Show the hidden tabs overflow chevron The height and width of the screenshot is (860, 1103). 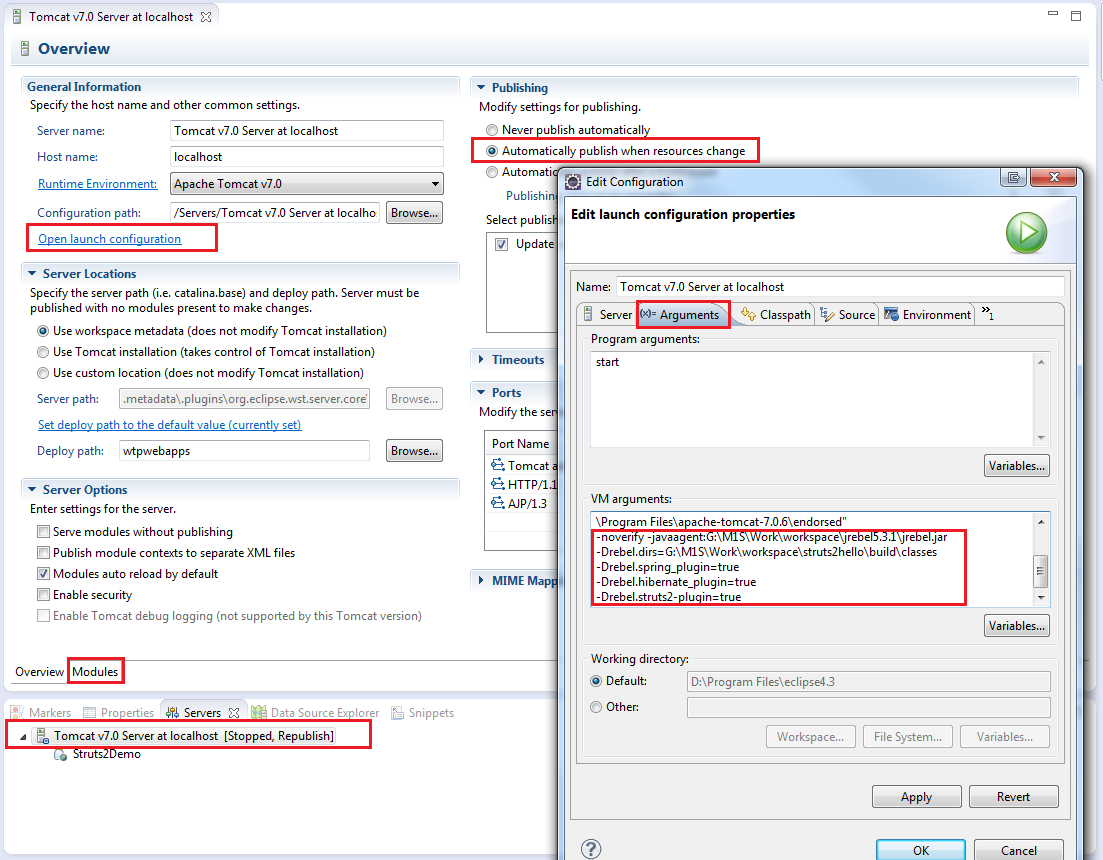988,313
